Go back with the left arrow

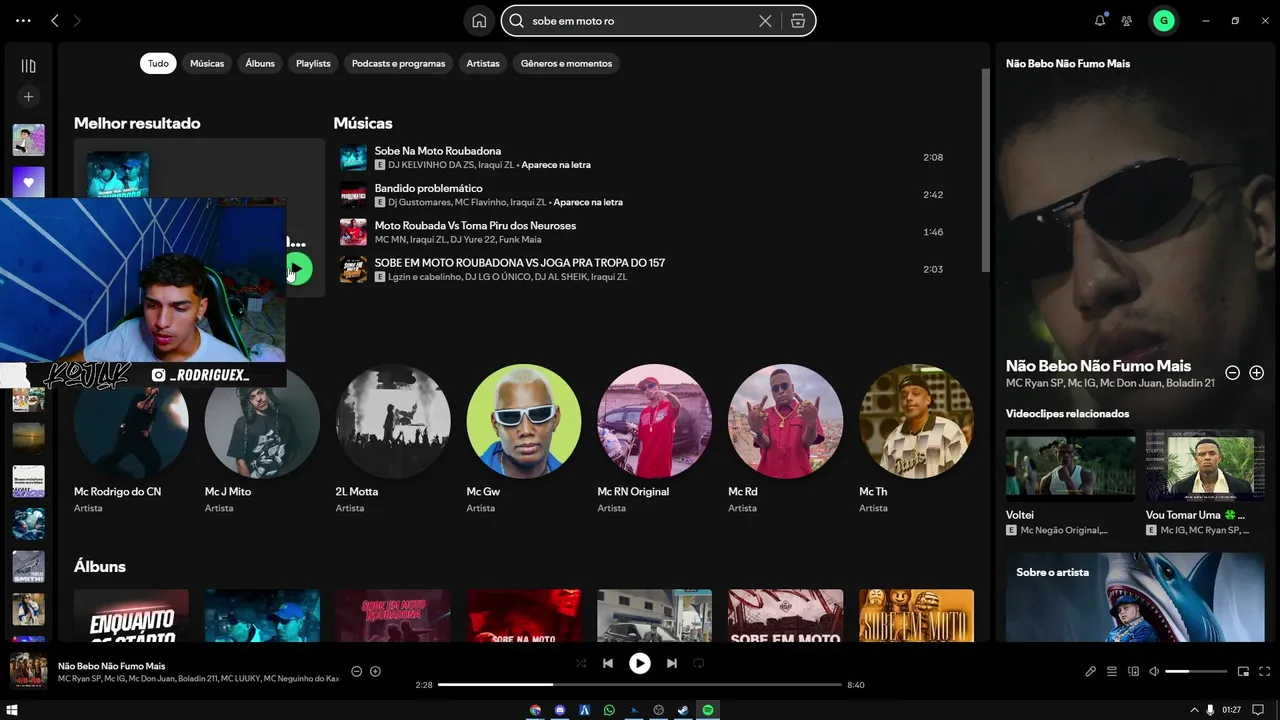(x=55, y=20)
